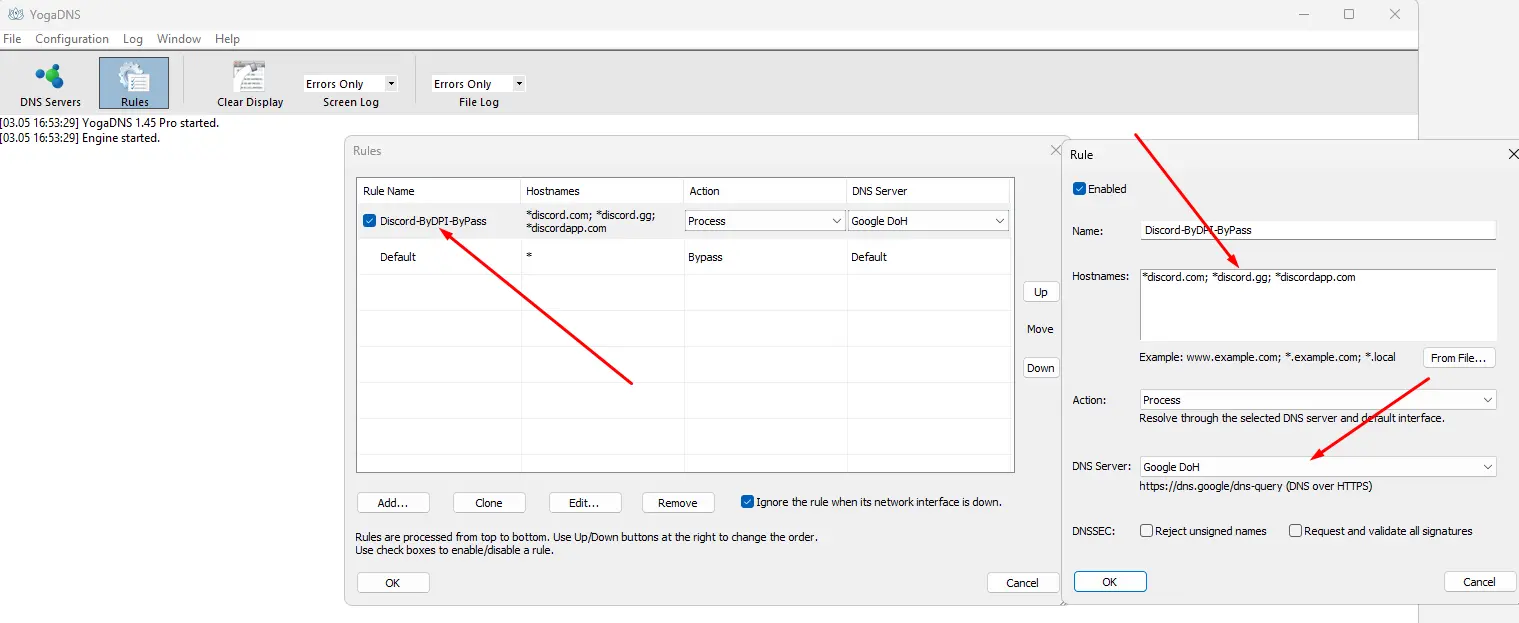The height and width of the screenshot is (623, 1519).
Task: Click the Clear Display toolbar icon
Action: (250, 84)
